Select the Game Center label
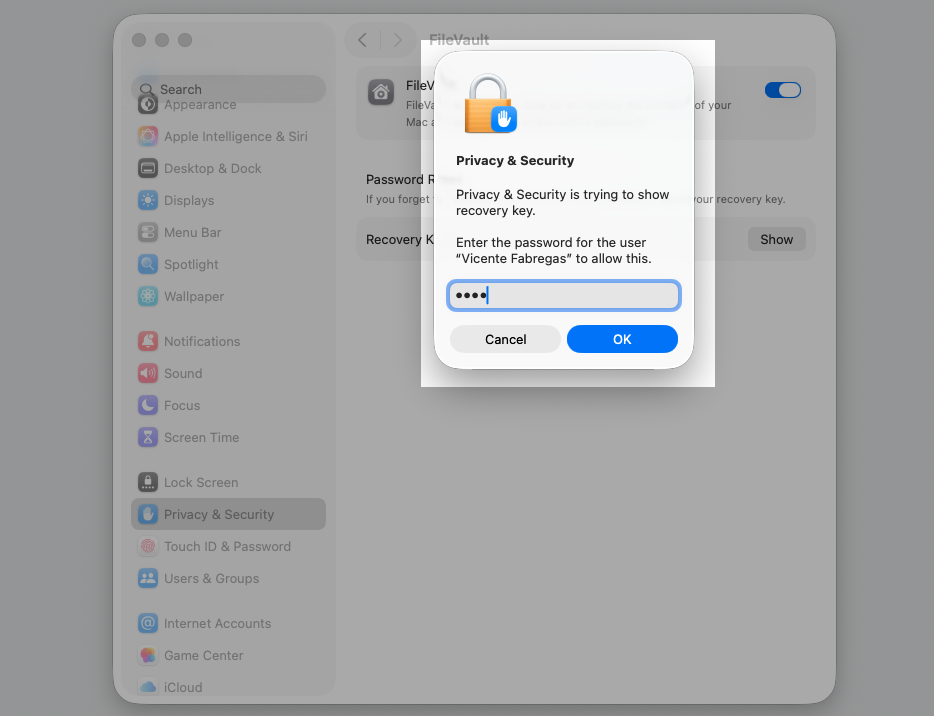The image size is (934, 716). point(204,656)
